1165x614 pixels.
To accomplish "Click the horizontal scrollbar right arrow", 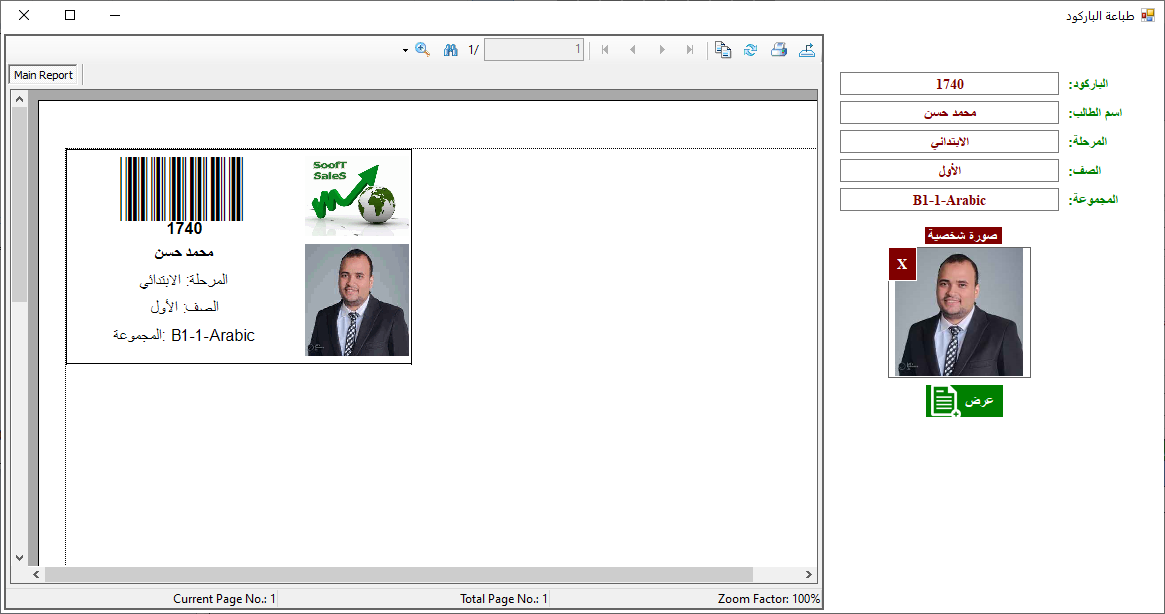I will pyautogui.click(x=808, y=575).
